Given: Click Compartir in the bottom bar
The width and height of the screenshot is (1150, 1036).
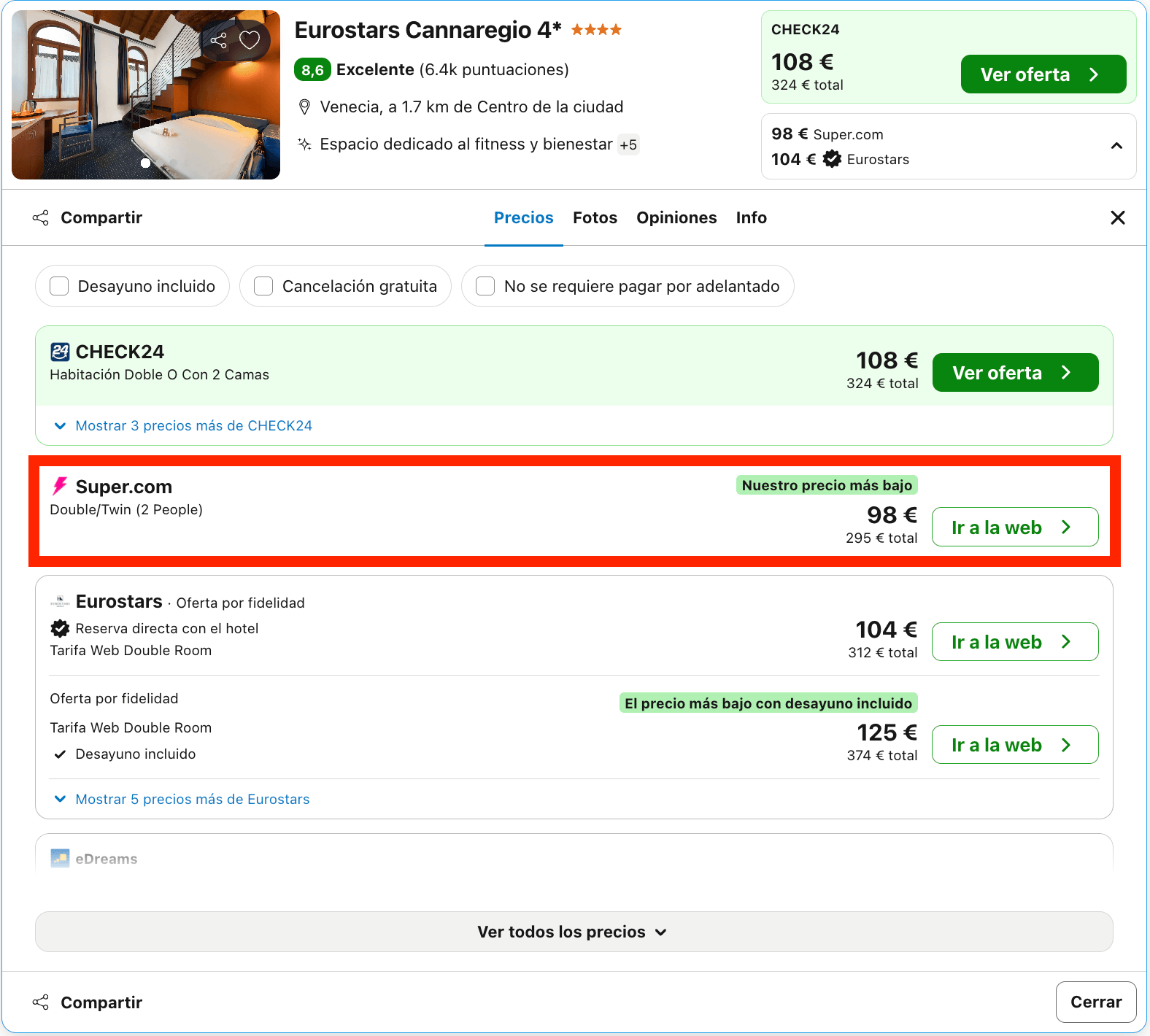Looking at the screenshot, I should point(88,1002).
